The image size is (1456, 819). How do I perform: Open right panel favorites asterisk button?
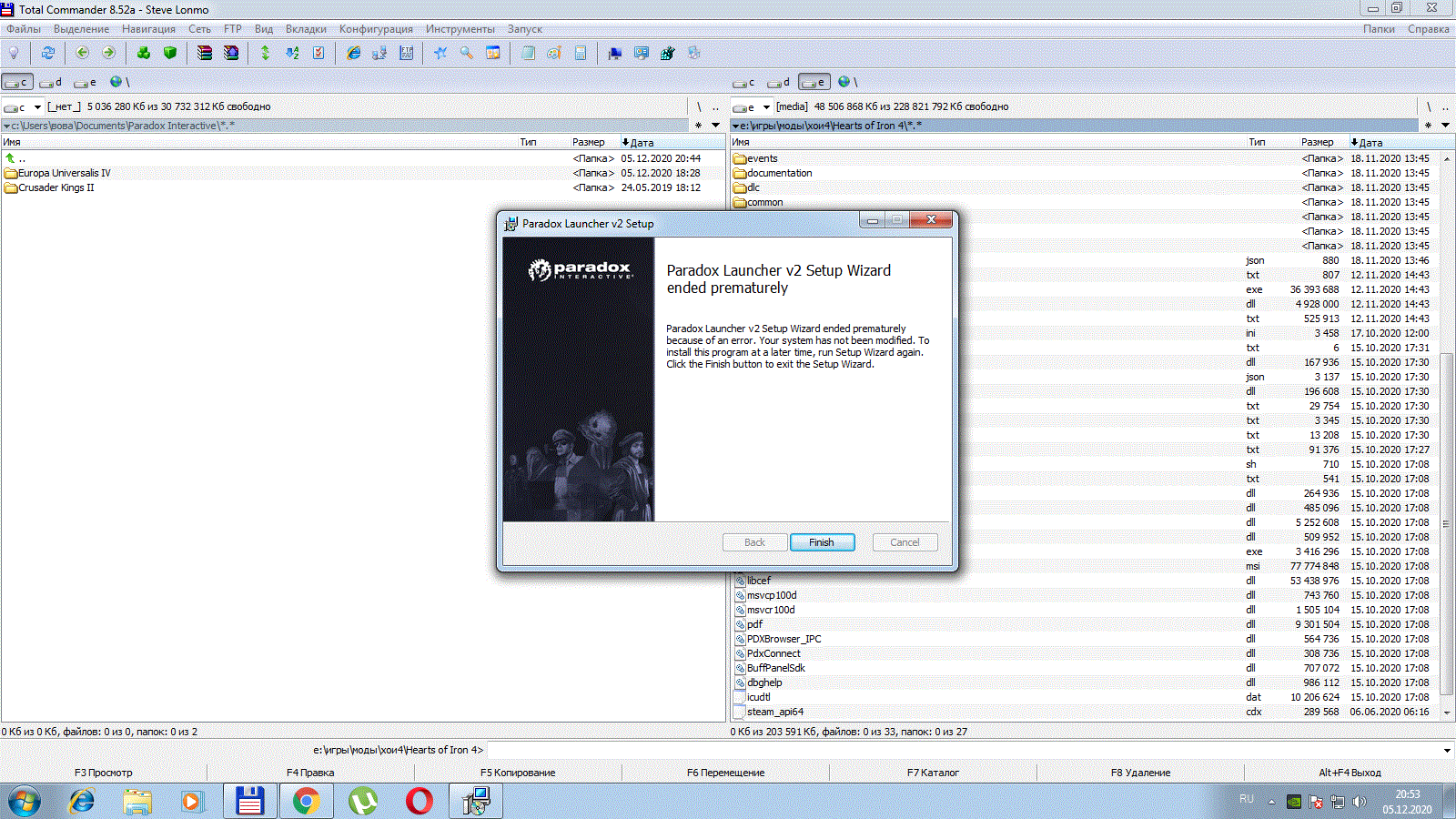pyautogui.click(x=1429, y=126)
